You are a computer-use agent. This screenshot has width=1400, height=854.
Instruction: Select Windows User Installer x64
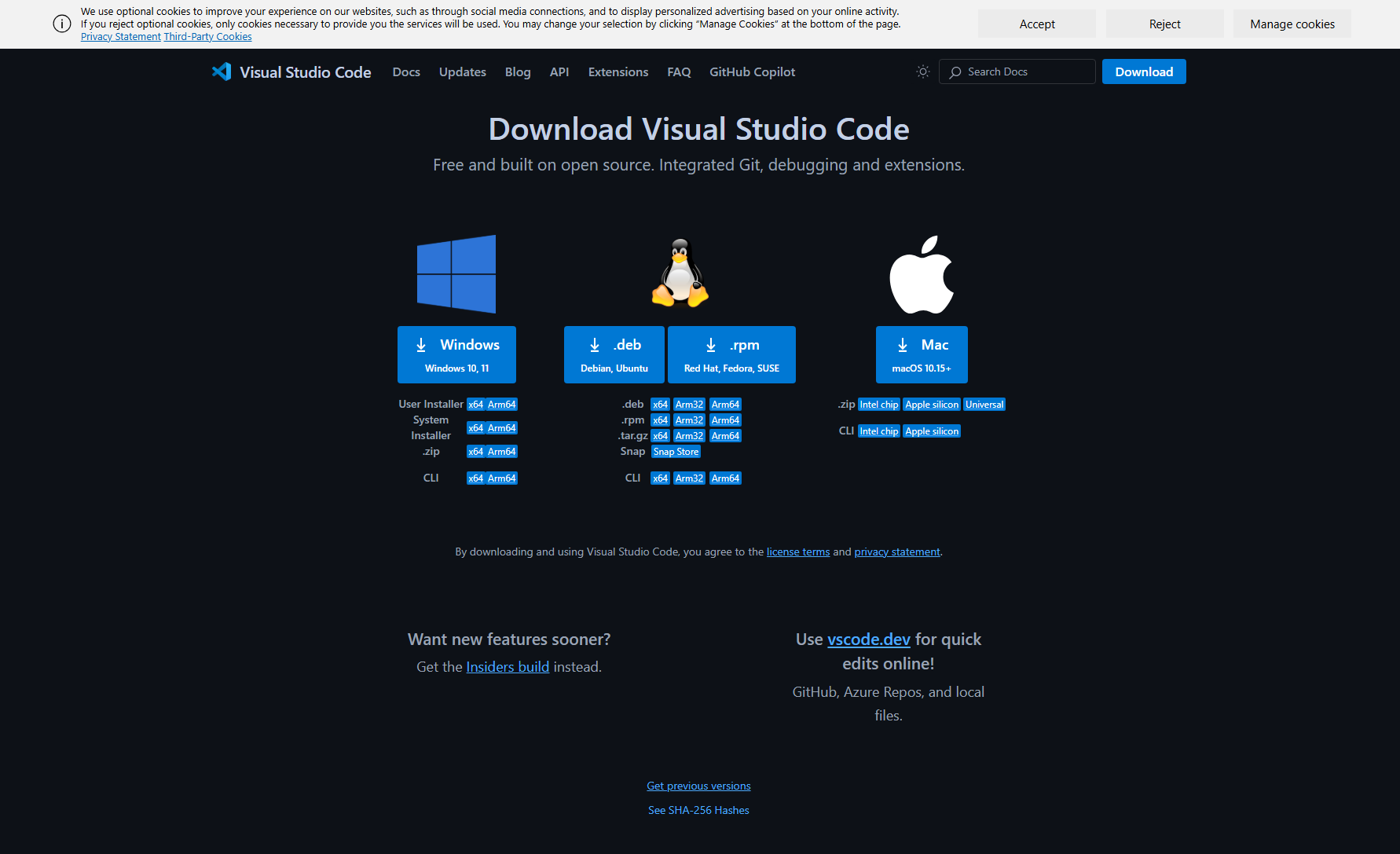click(476, 405)
